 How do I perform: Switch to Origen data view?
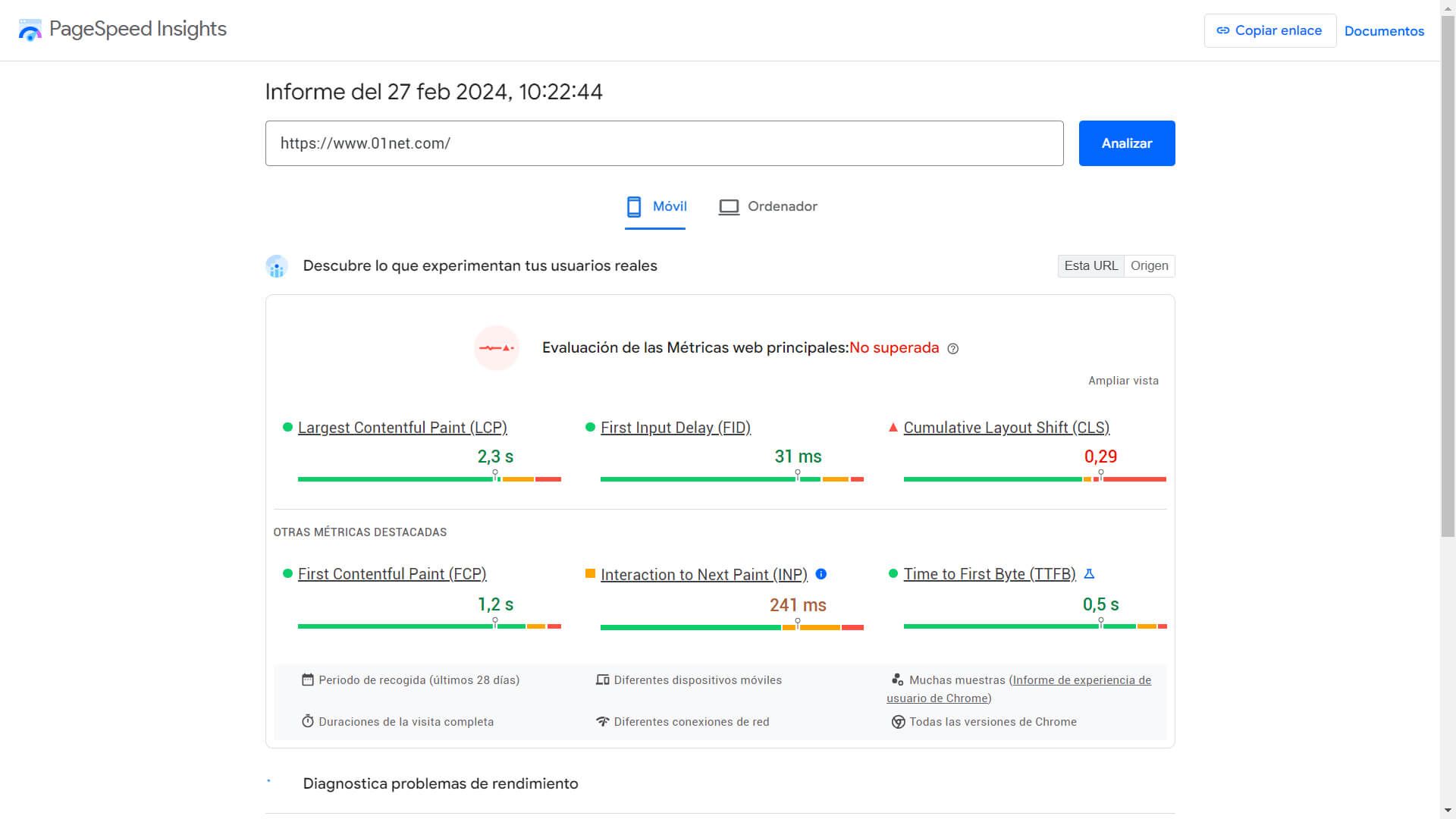pos(1150,266)
